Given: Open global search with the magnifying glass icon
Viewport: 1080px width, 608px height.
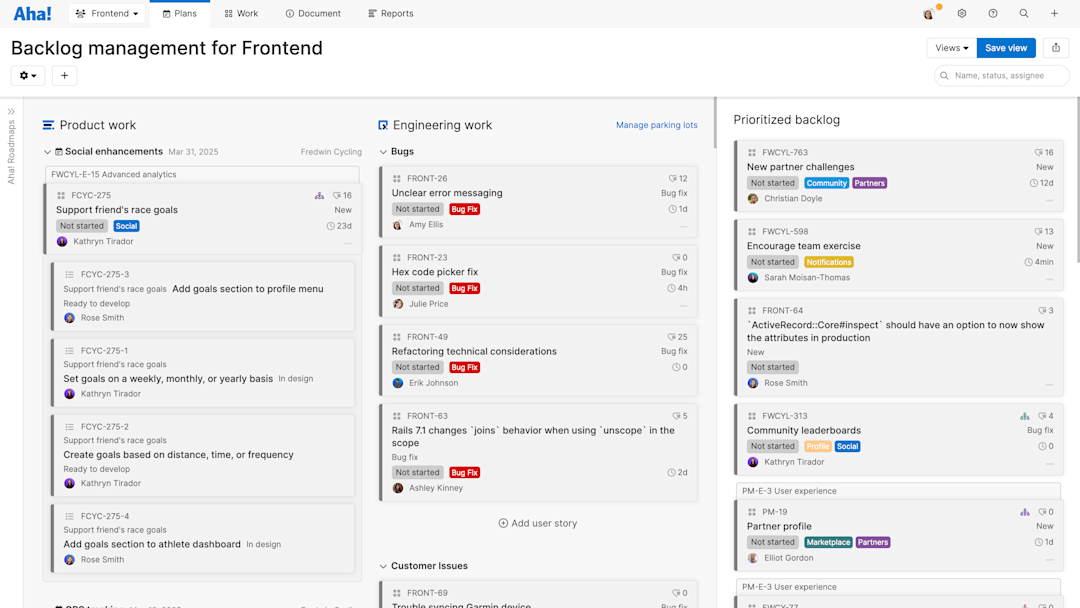Looking at the screenshot, I should [x=1022, y=13].
